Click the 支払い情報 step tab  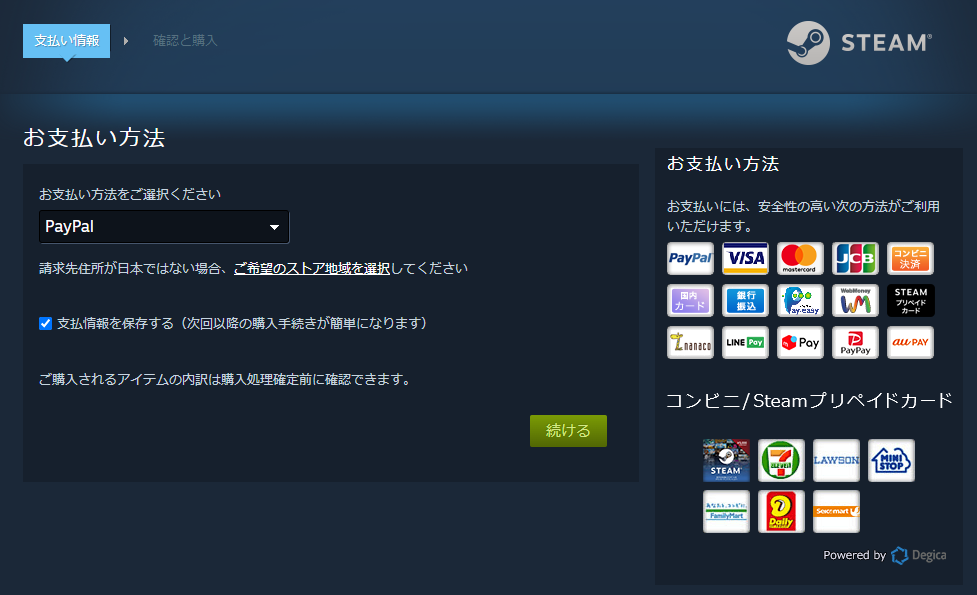66,40
